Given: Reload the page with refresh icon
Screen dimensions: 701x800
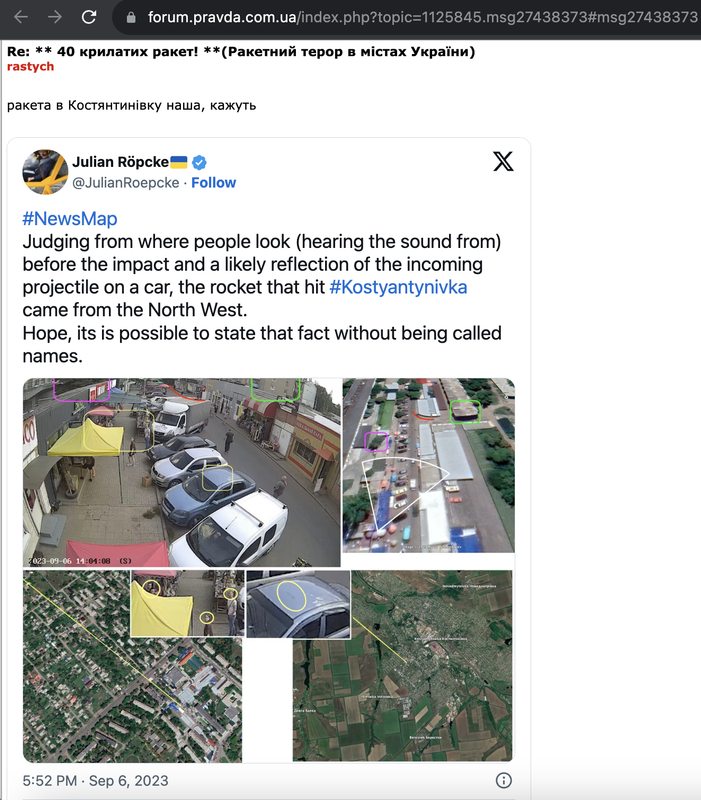Looking at the screenshot, I should [x=89, y=17].
